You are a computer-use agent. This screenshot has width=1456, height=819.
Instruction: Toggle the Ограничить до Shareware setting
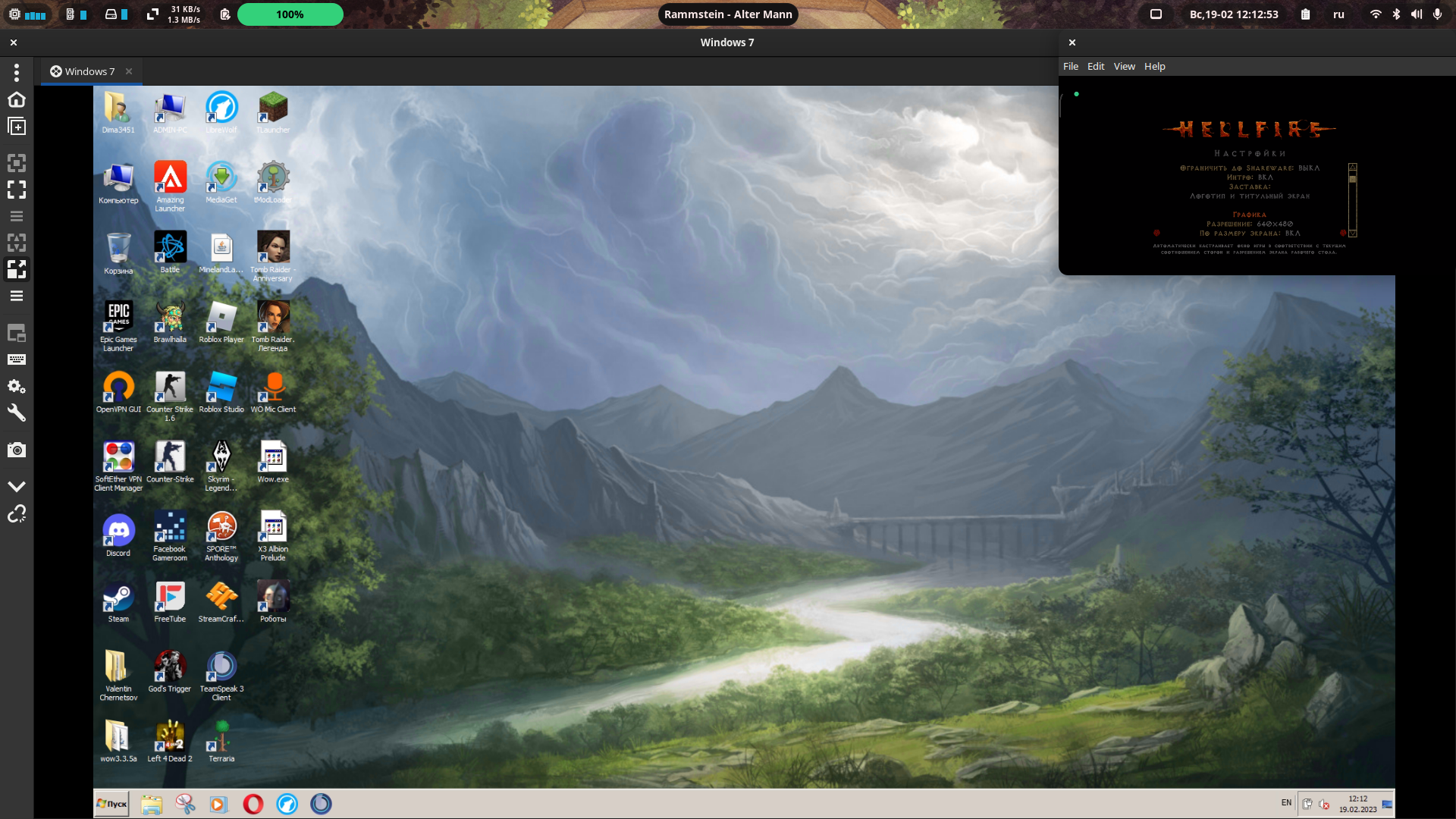pos(1250,168)
